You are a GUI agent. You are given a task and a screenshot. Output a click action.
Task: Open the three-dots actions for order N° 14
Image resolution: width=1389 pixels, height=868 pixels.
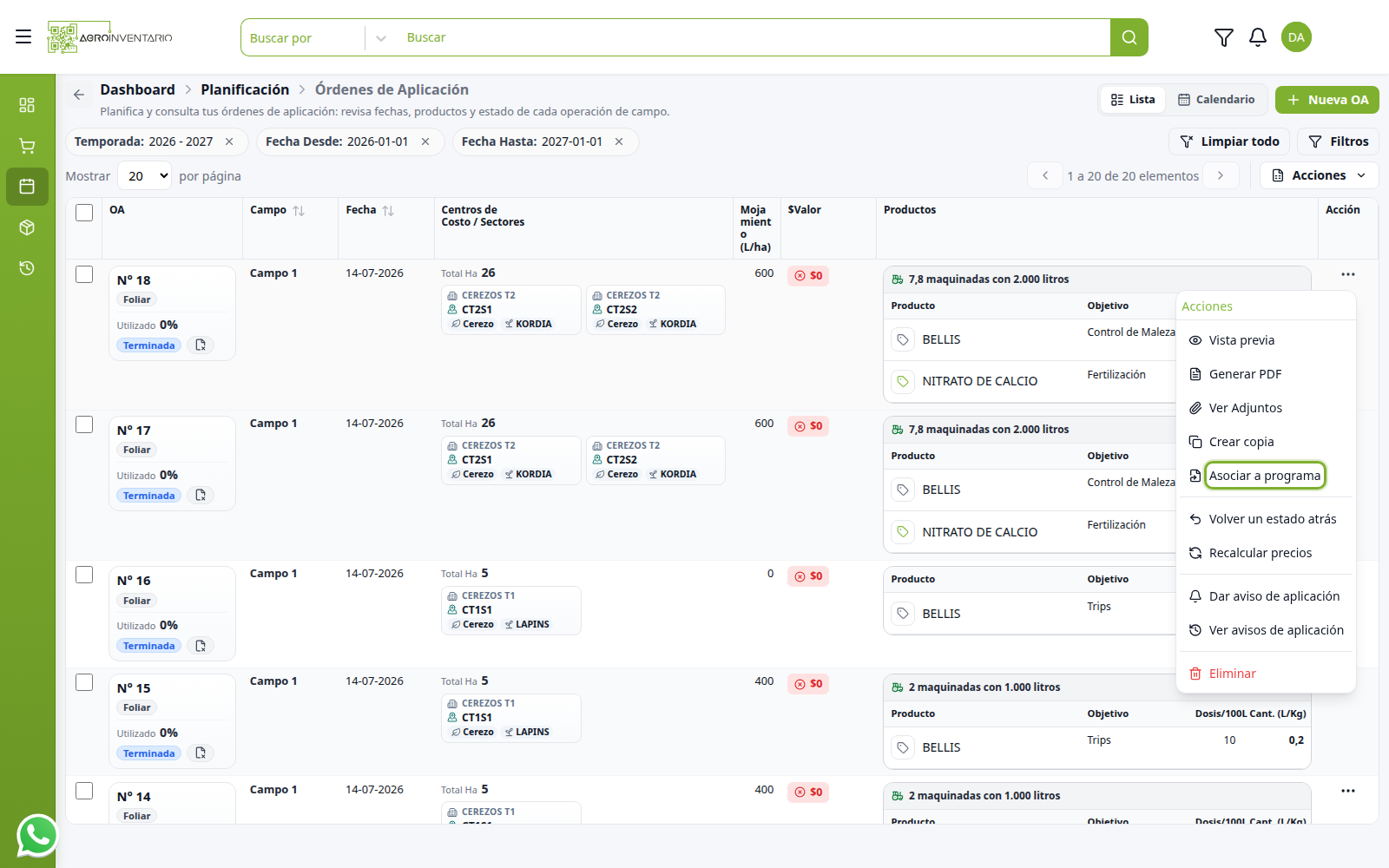pyautogui.click(x=1347, y=791)
